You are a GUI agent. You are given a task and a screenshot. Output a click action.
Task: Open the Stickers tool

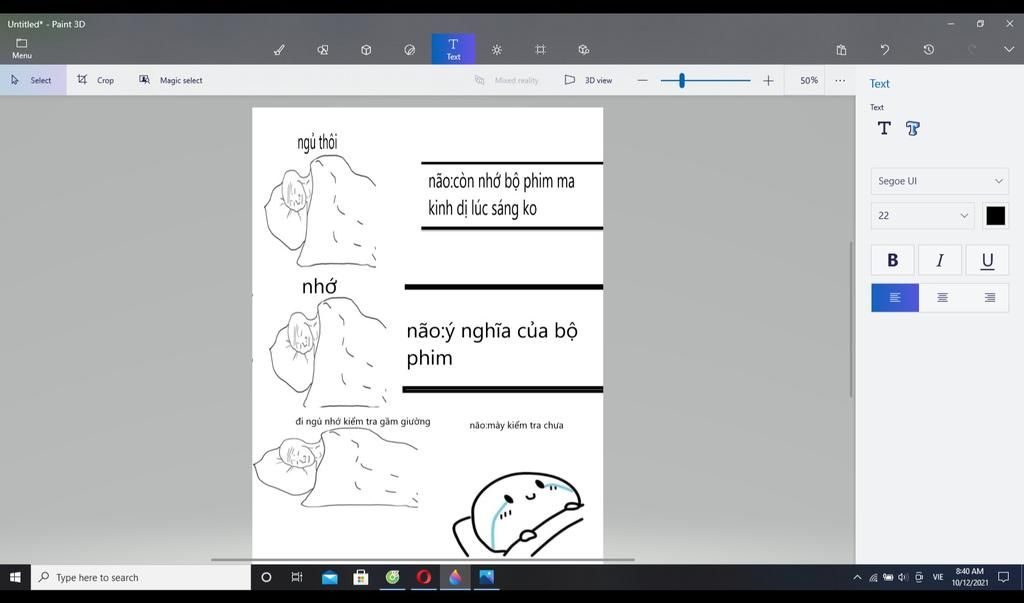(409, 50)
